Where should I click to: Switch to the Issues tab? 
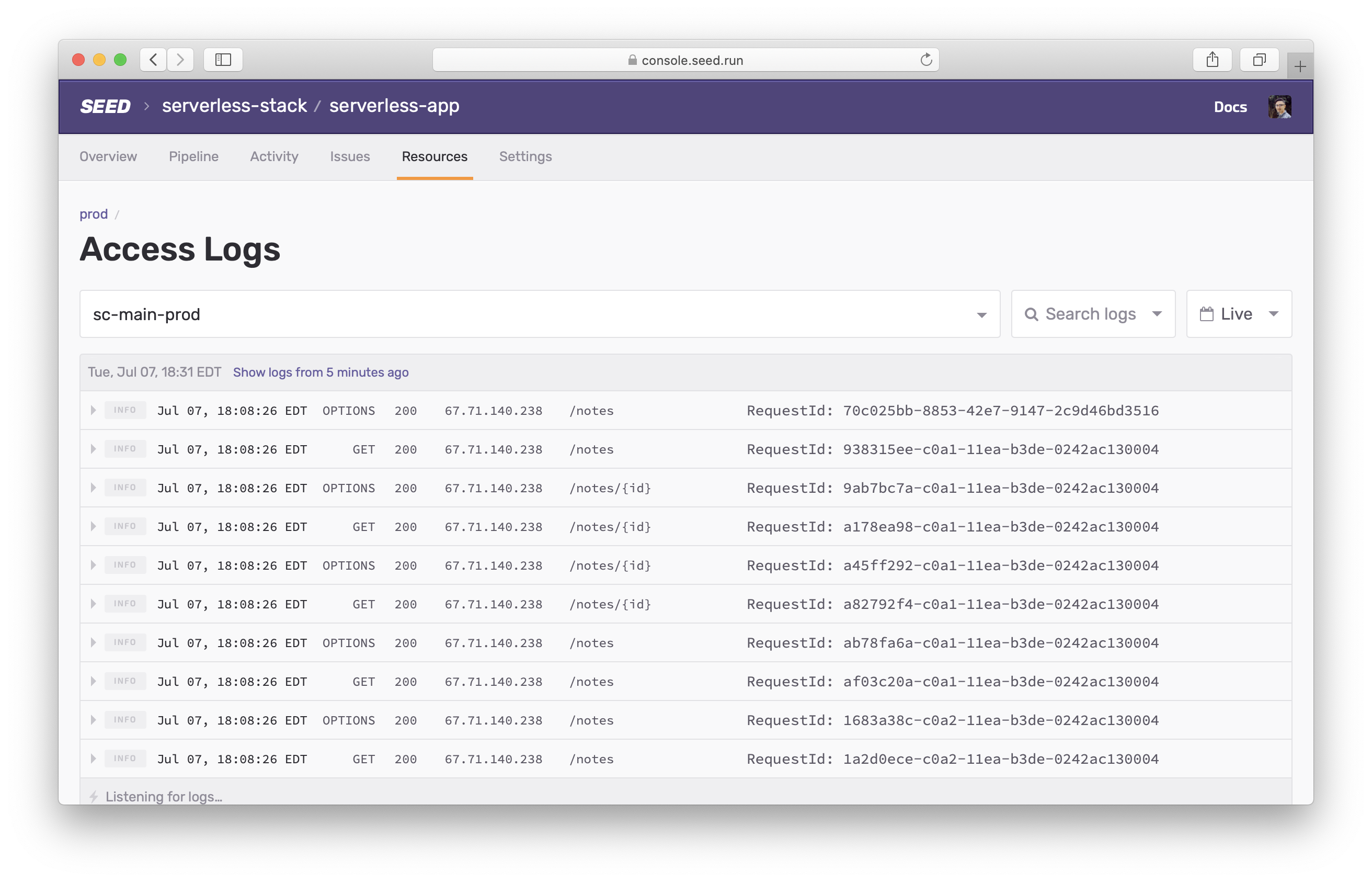click(x=350, y=156)
